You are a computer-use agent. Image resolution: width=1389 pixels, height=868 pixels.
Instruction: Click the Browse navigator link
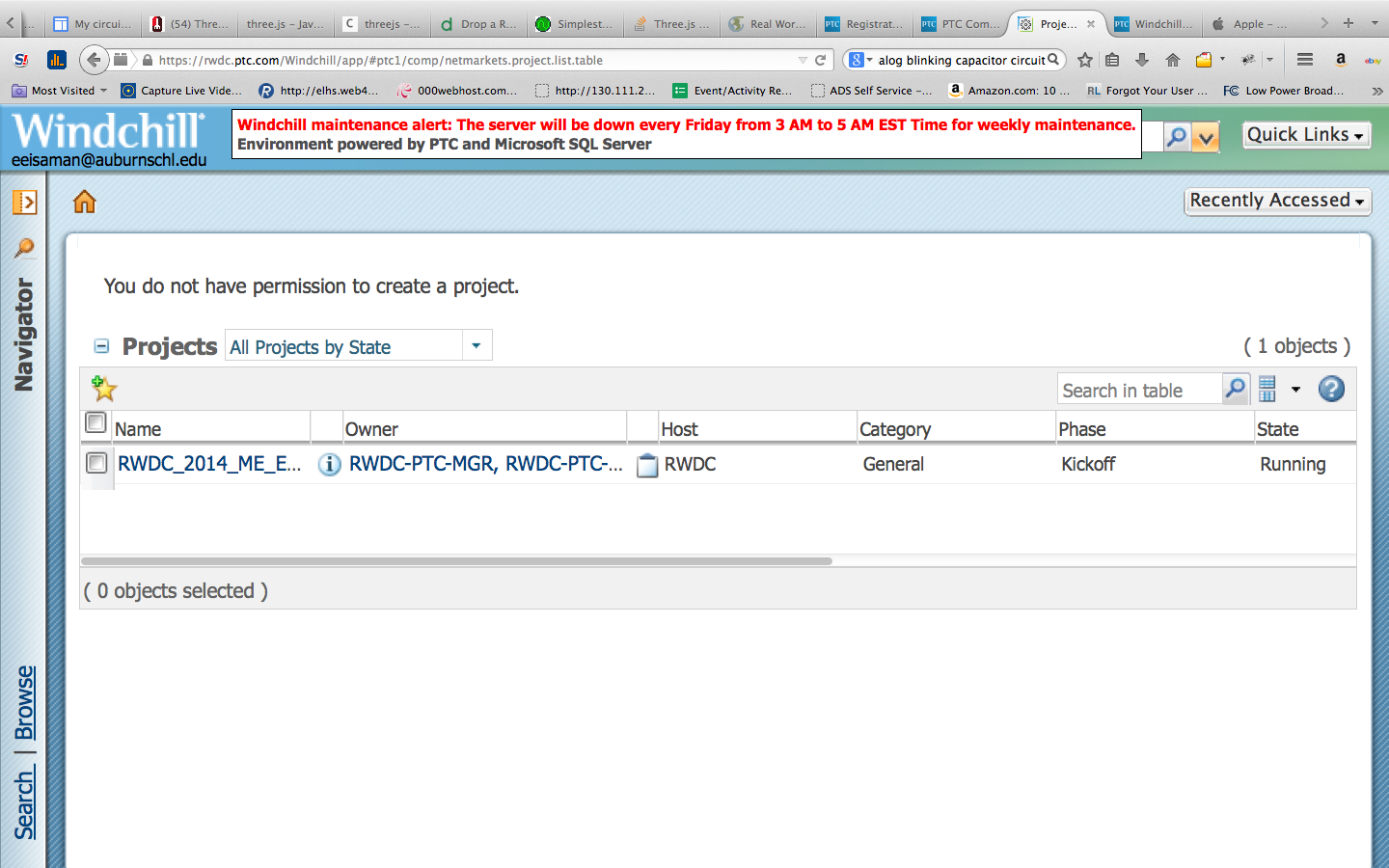click(25, 702)
